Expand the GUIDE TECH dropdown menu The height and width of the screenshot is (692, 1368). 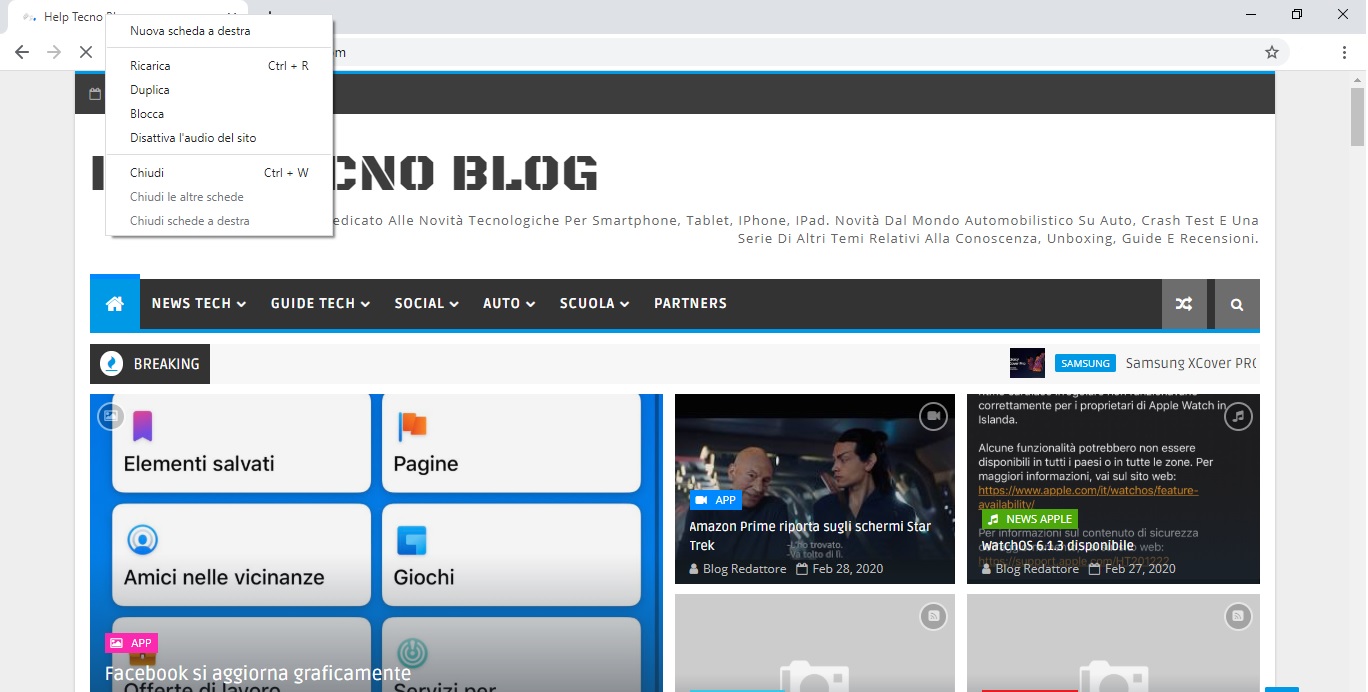coord(320,304)
